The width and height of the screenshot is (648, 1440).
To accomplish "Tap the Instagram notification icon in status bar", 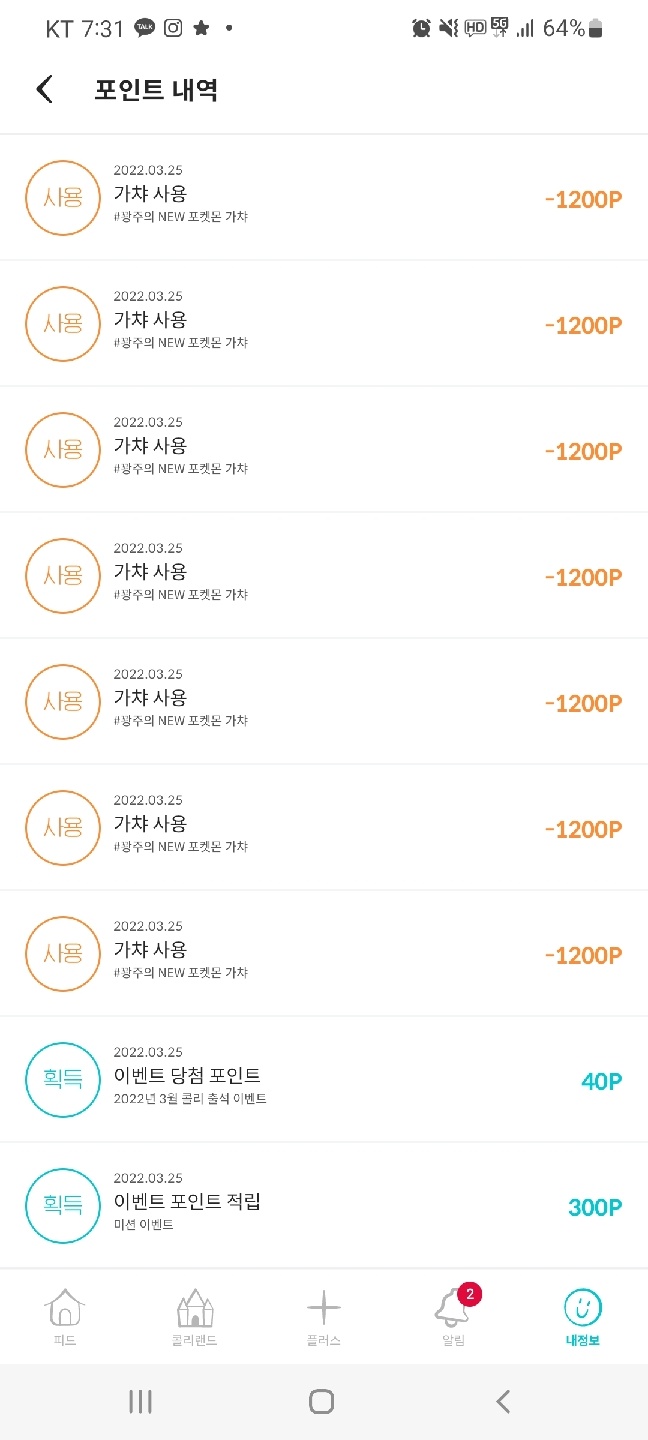I will coord(173,28).
